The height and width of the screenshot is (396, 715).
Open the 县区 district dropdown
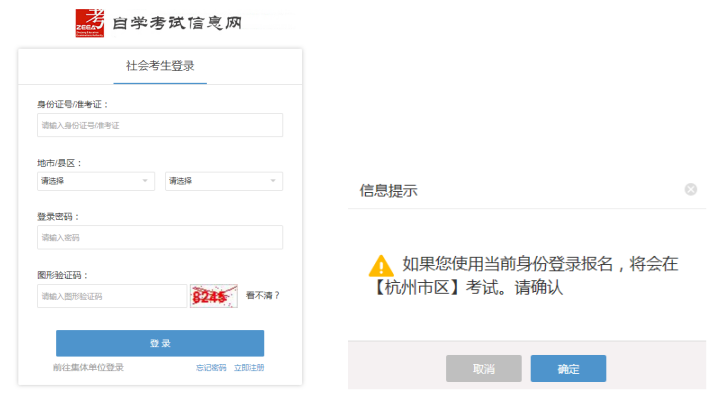(224, 181)
